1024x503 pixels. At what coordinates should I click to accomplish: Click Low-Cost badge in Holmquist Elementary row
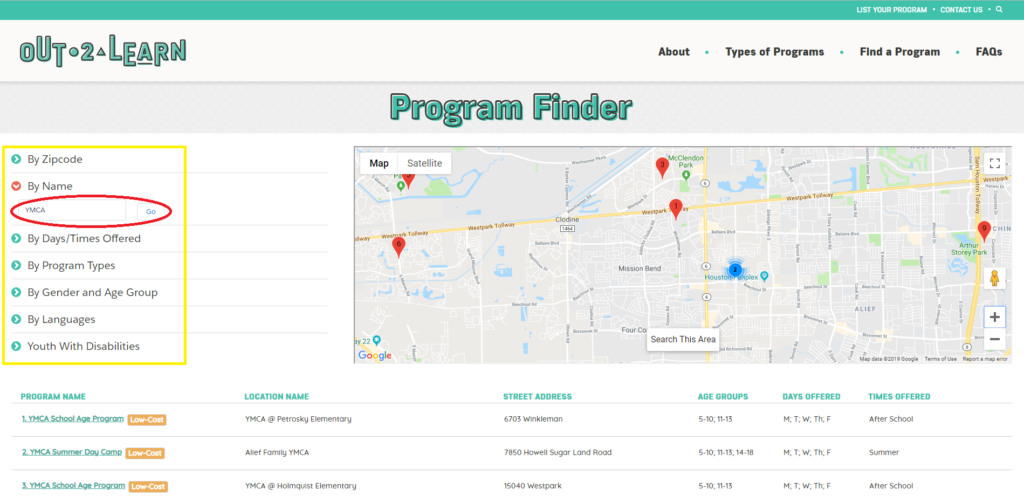pos(148,487)
